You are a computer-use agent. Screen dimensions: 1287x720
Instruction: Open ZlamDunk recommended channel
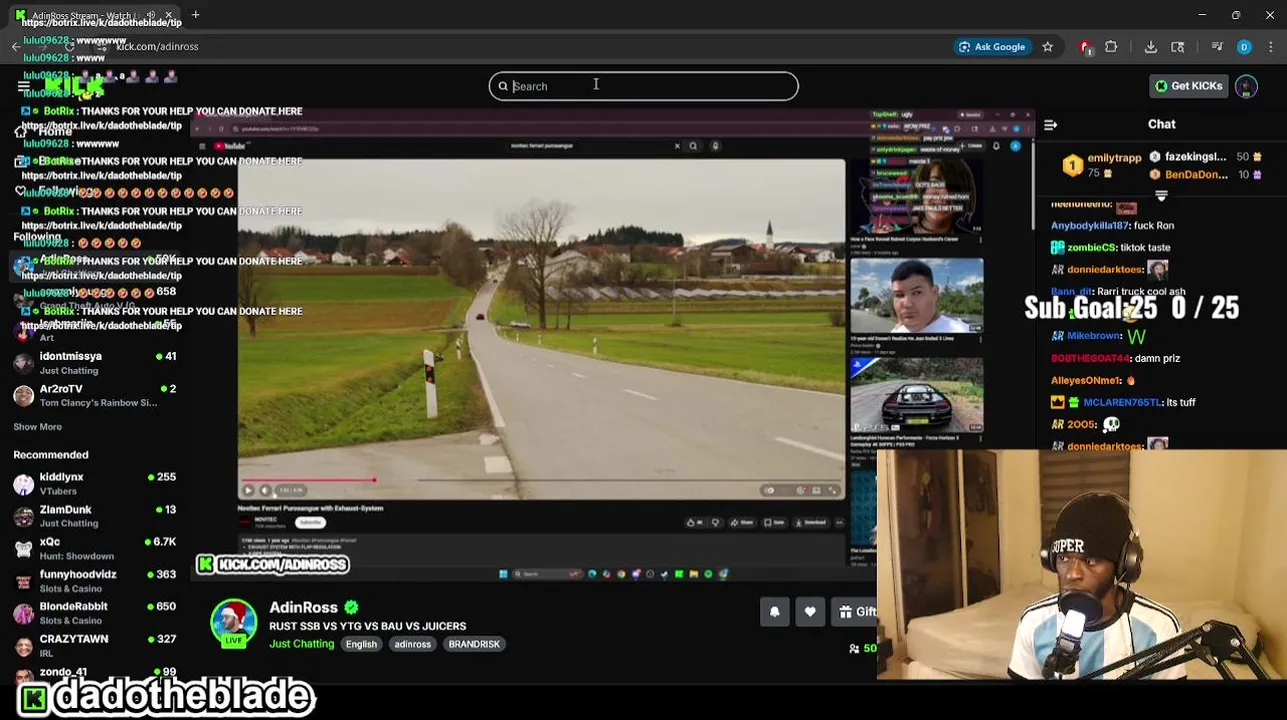(x=95, y=516)
